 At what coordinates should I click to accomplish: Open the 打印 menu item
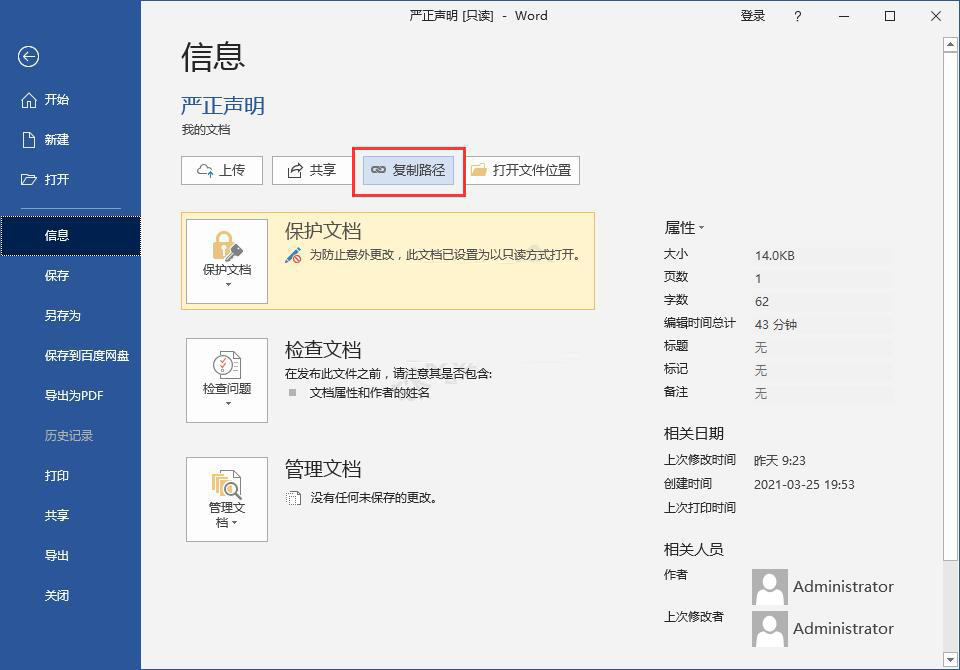click(x=57, y=476)
